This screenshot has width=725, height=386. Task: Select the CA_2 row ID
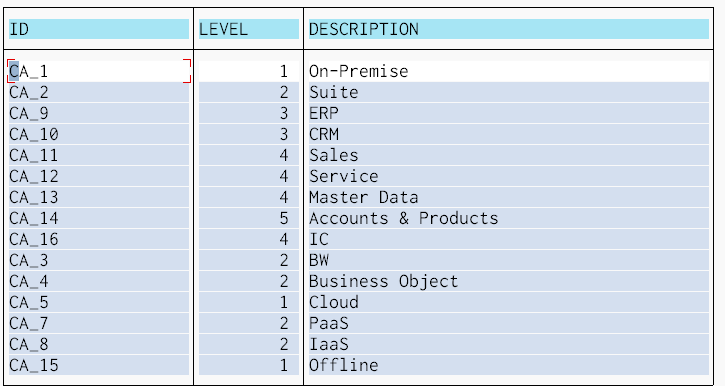point(98,92)
